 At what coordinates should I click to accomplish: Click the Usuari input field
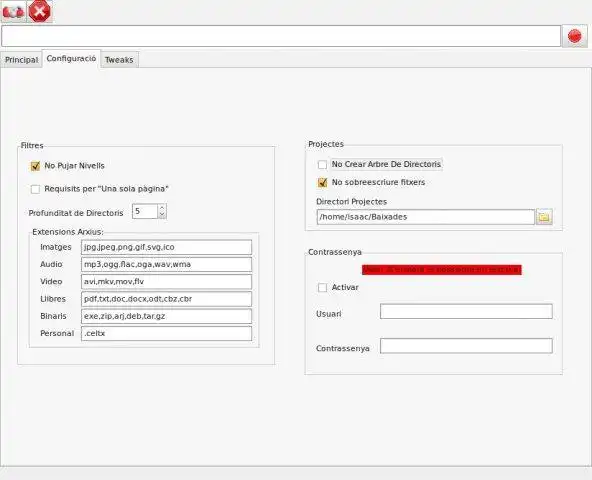[466, 312]
